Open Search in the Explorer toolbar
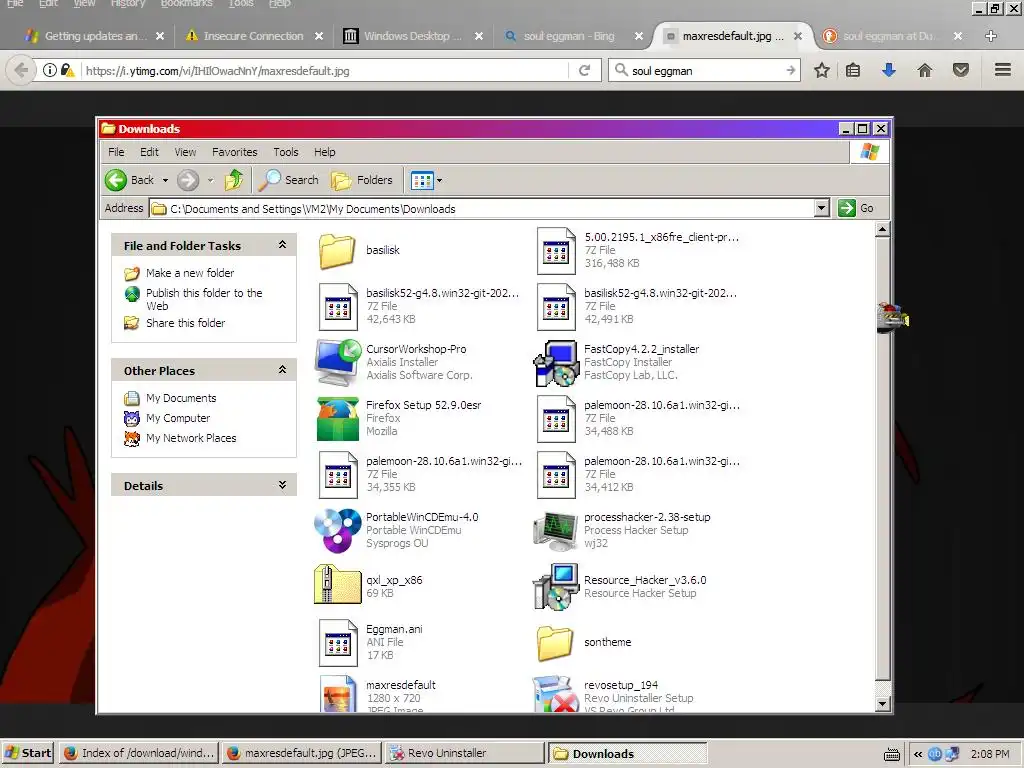 click(288, 180)
